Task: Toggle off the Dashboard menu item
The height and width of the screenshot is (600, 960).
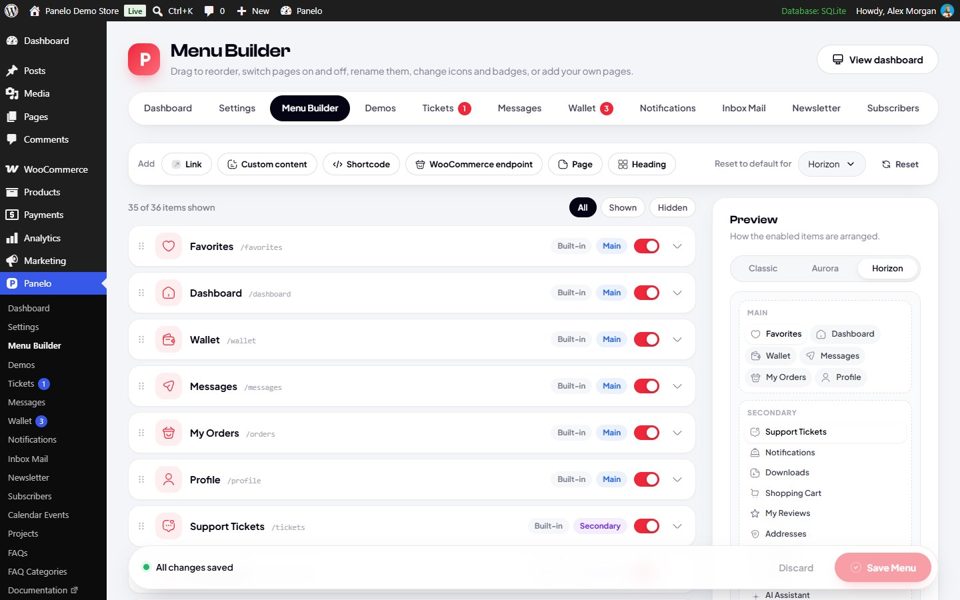Action: tap(647, 293)
